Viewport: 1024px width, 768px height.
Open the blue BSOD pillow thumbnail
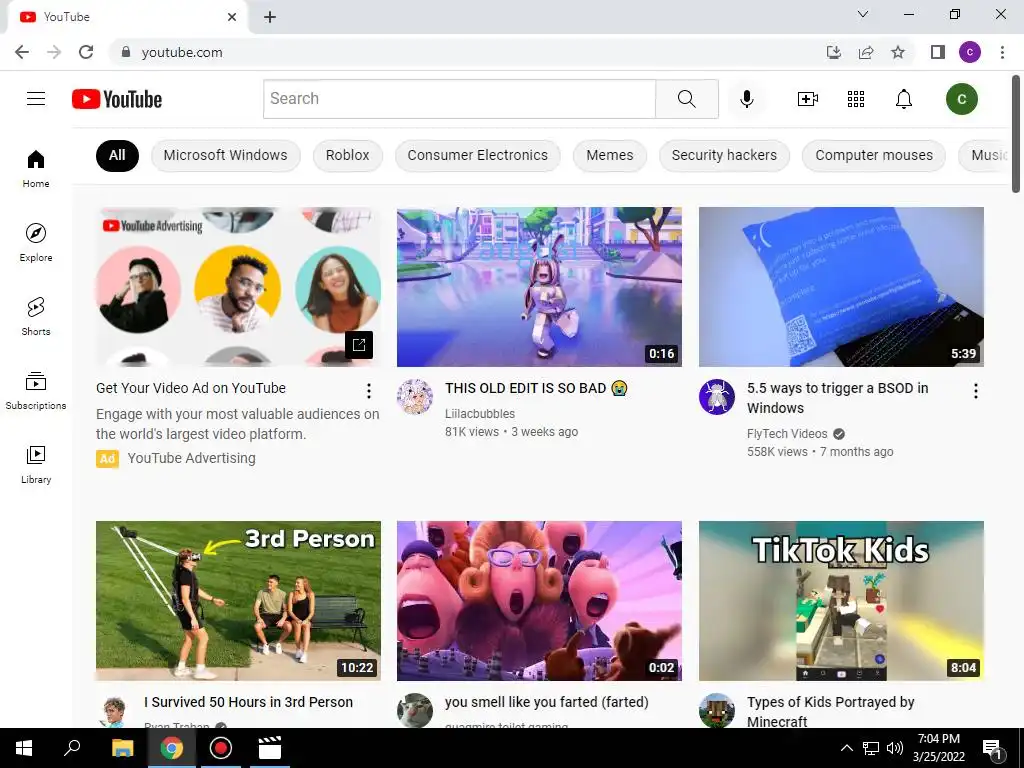[x=841, y=287]
